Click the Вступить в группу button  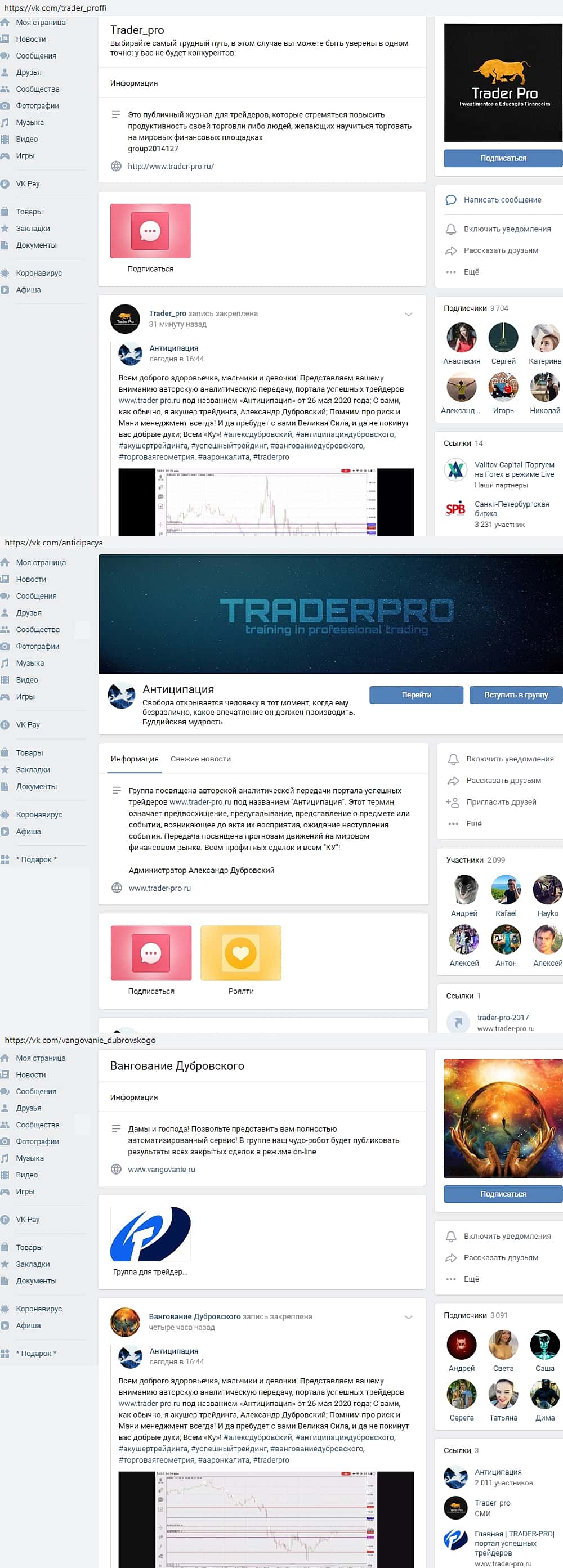tap(516, 695)
